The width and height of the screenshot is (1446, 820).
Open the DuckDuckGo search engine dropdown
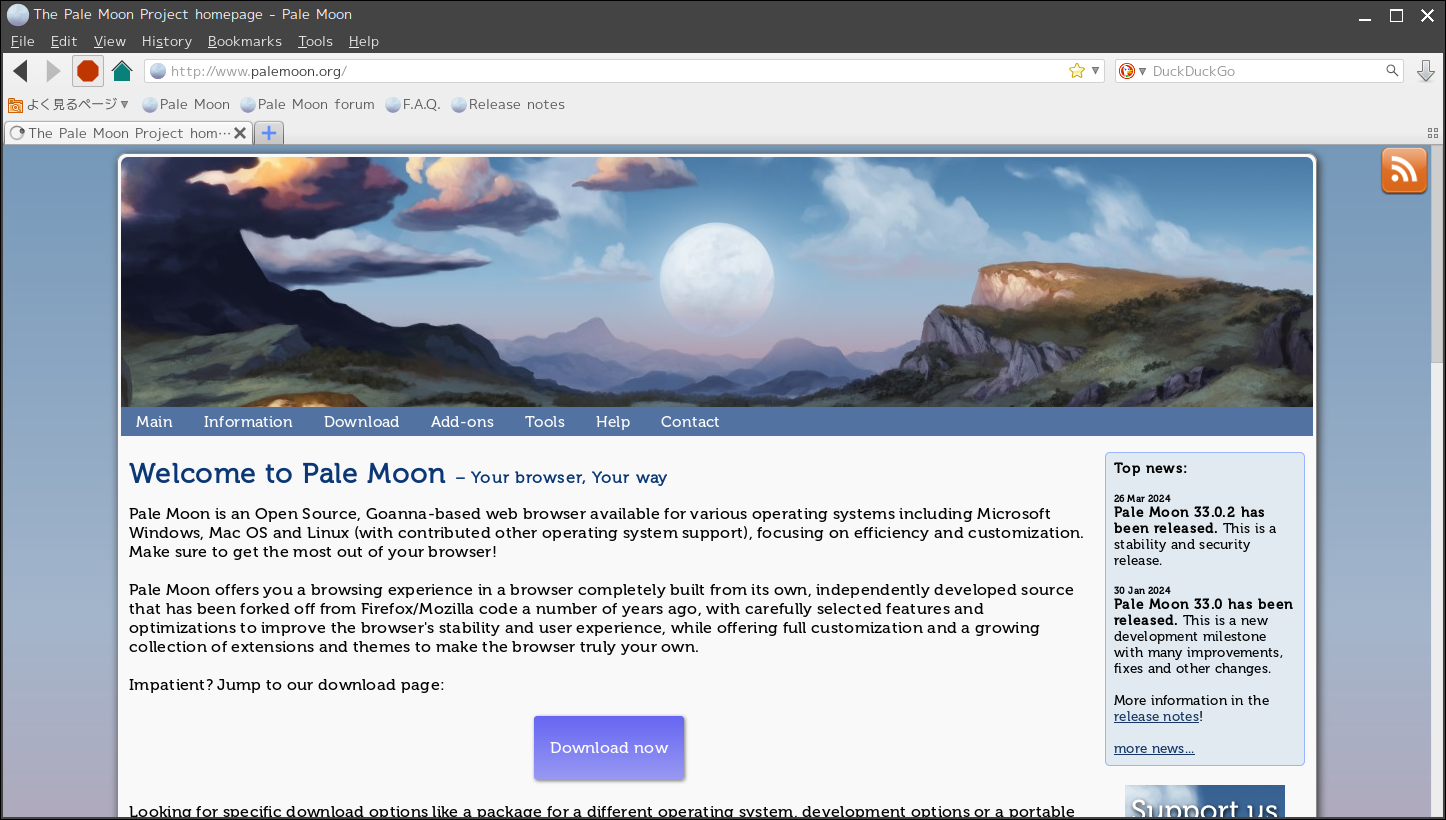pyautogui.click(x=1132, y=71)
